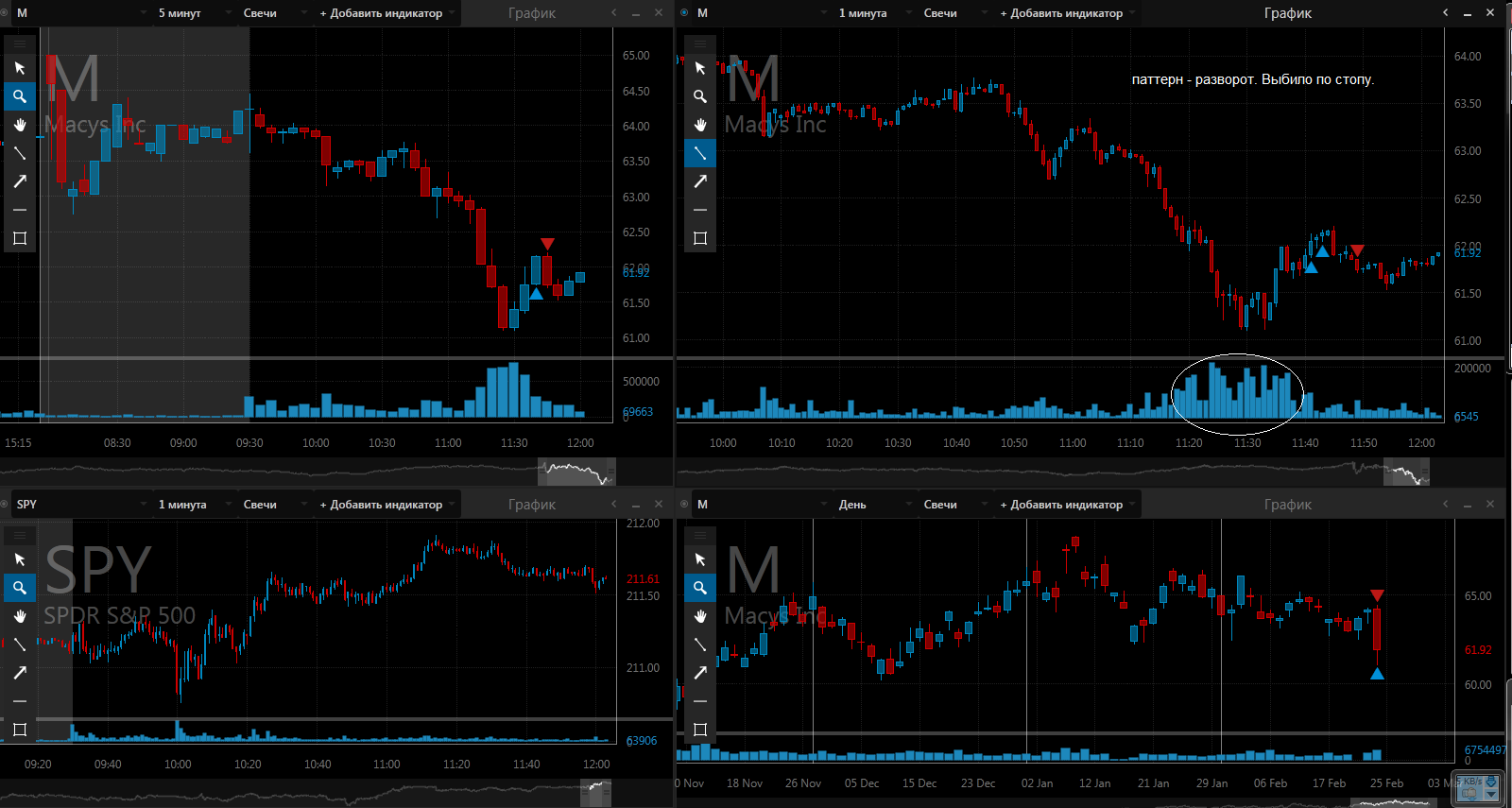This screenshot has height=808, width=1512.
Task: Grab the toolbar grip handle in the 5 минут chart
Action: point(20,43)
